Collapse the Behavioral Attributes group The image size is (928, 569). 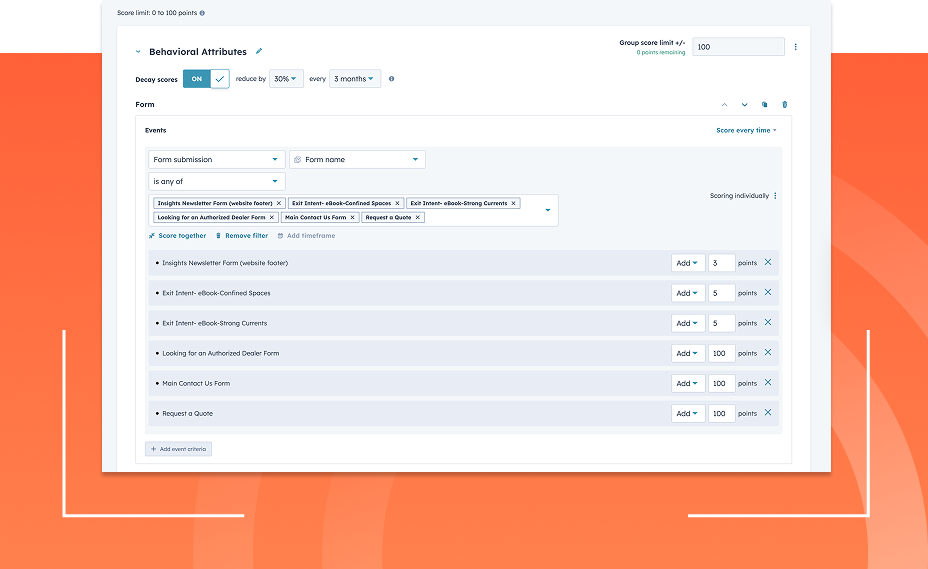tap(138, 52)
